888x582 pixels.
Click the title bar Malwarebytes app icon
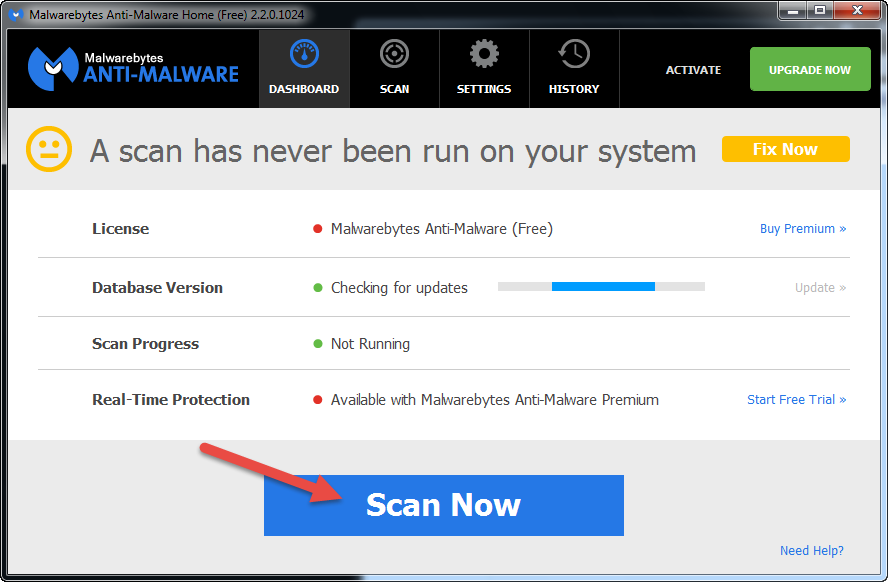tap(17, 15)
